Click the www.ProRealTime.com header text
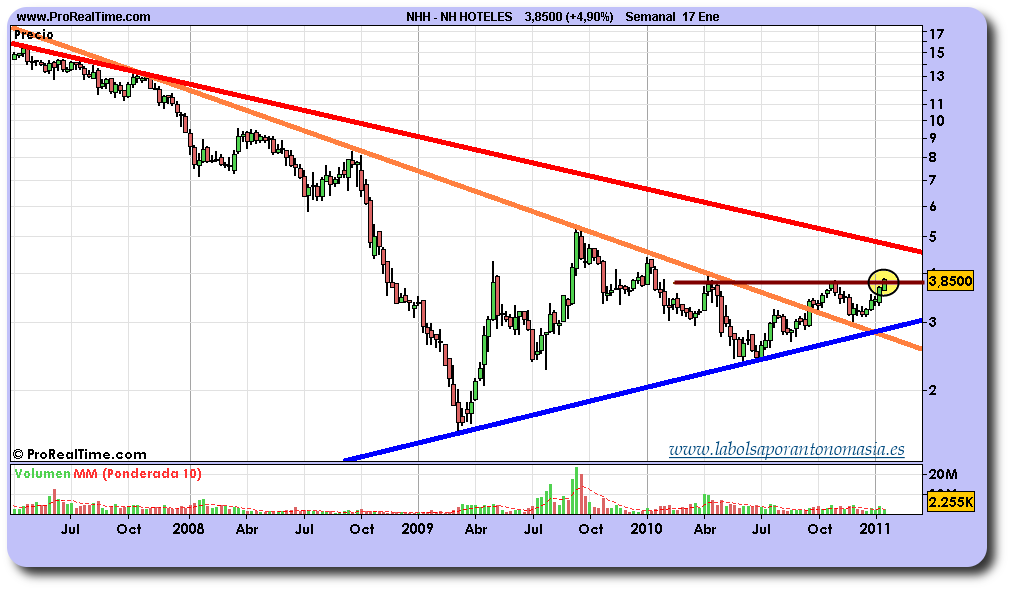 [83, 17]
